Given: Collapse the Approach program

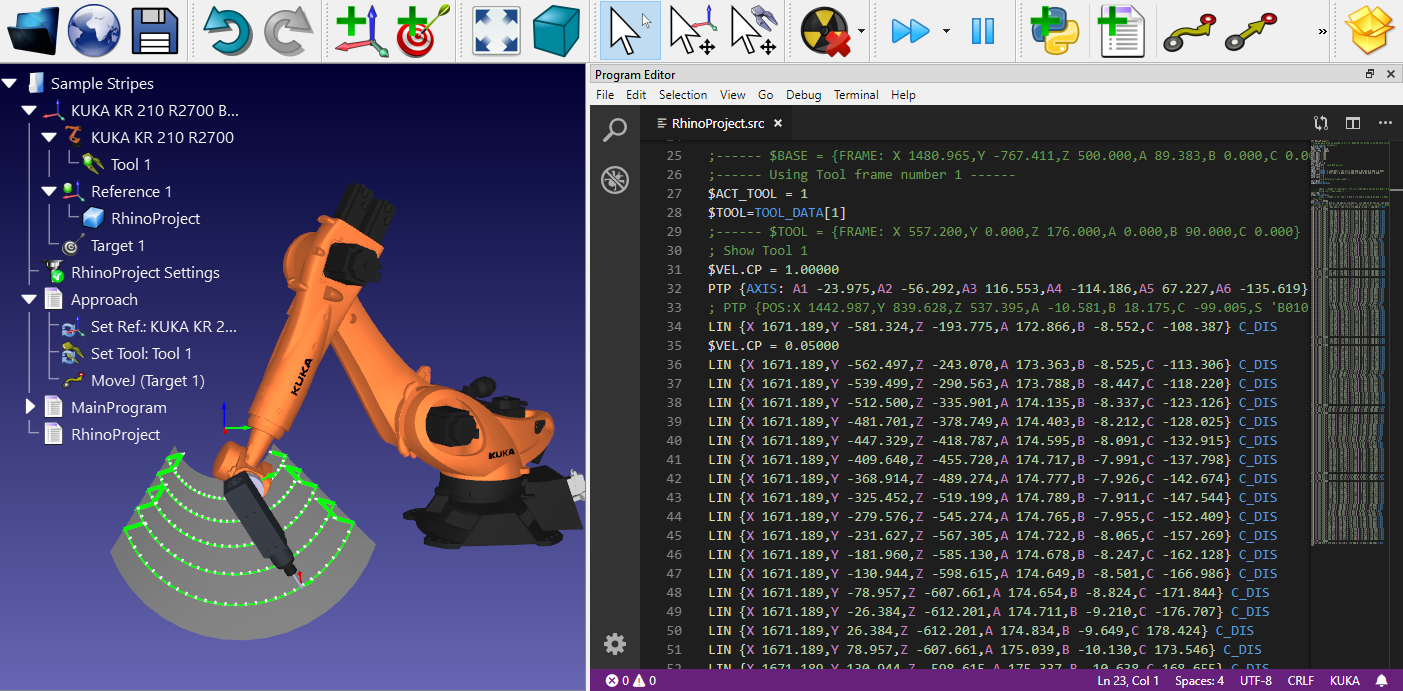Looking at the screenshot, I should (x=29, y=300).
